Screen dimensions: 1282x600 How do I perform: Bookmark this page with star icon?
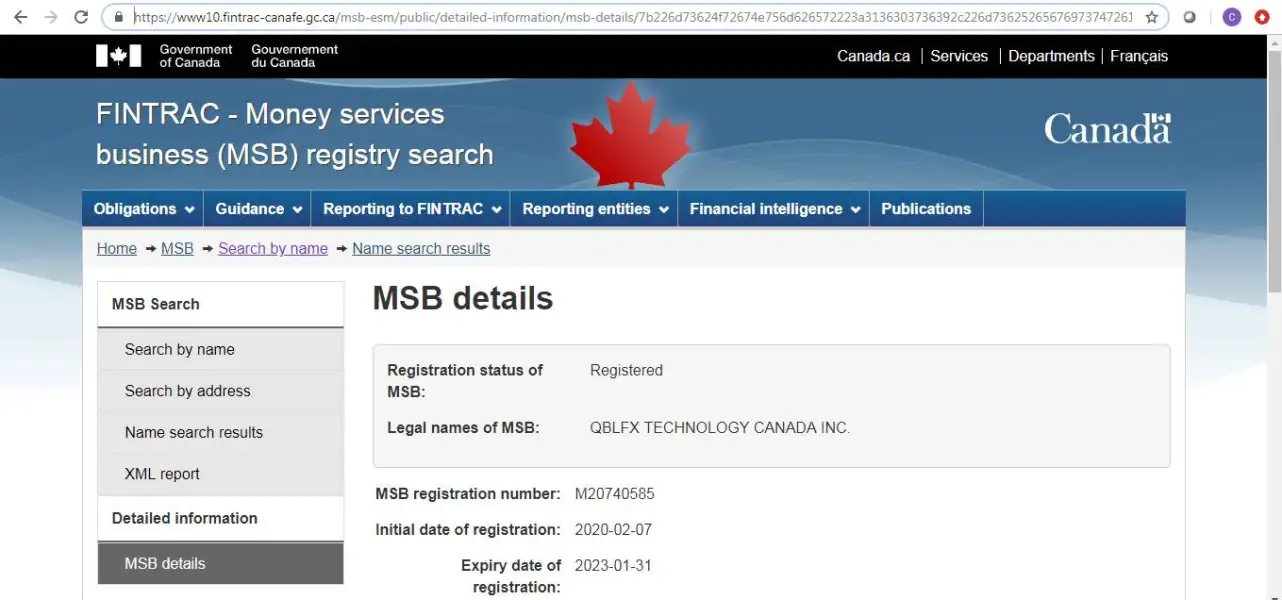click(1152, 17)
